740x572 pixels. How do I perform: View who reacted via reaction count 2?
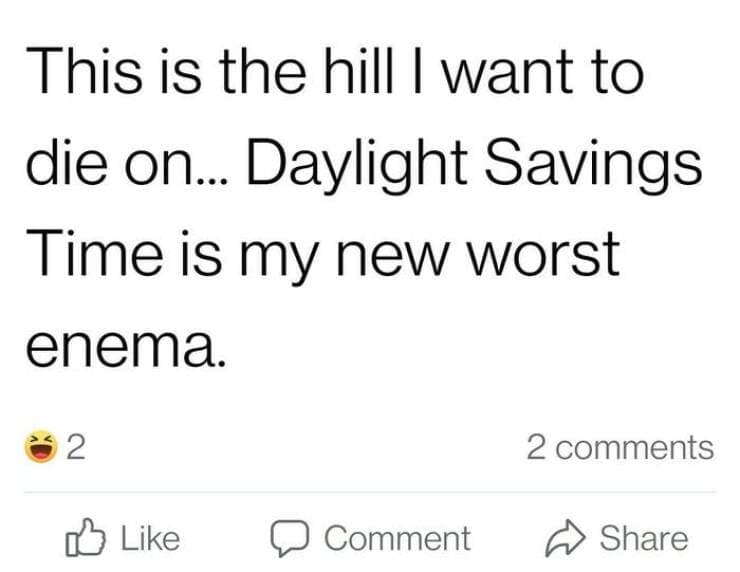[x=73, y=446]
